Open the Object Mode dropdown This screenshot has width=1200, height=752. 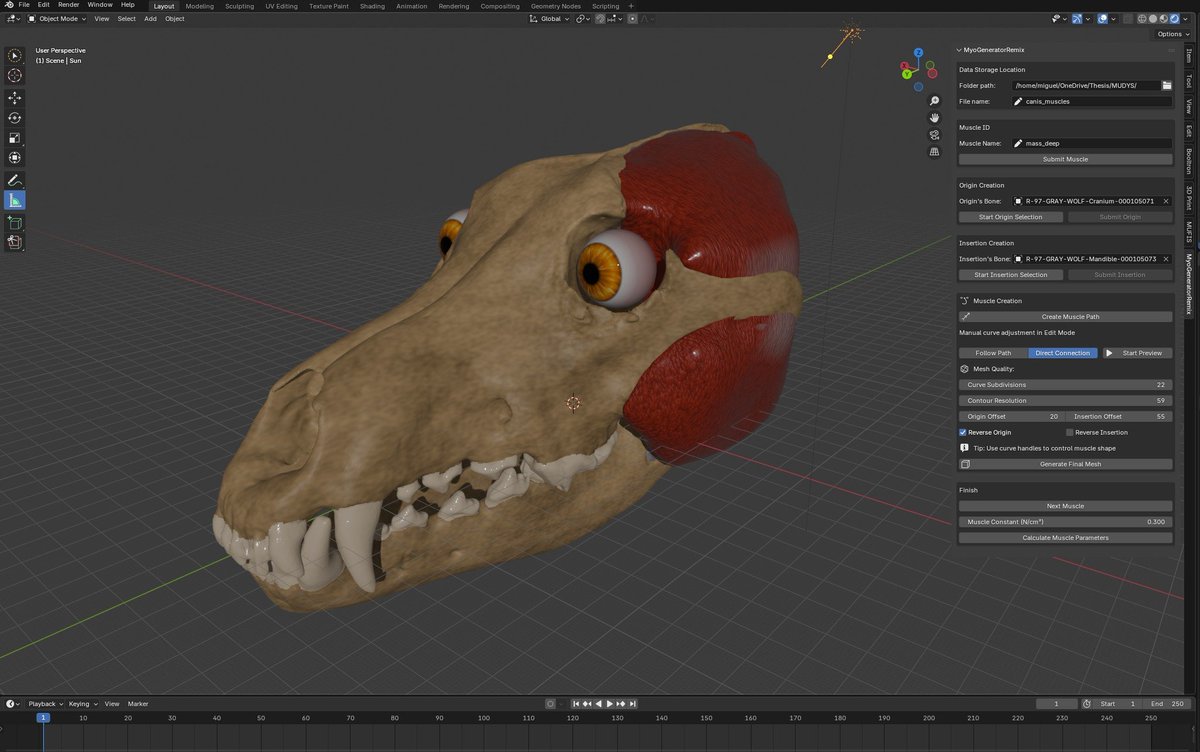(x=57, y=18)
